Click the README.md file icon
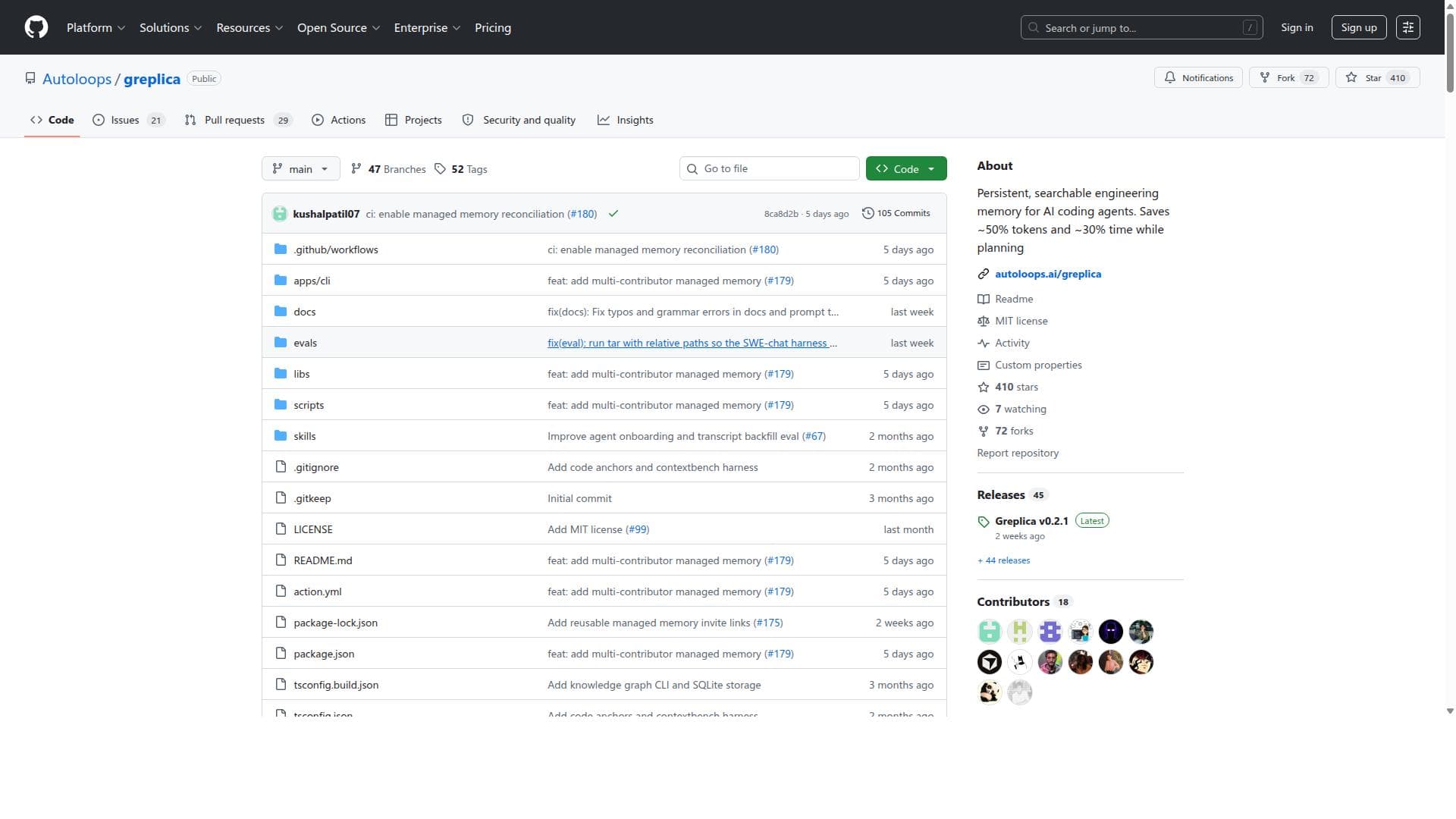The height and width of the screenshot is (819, 1456). tap(281, 560)
